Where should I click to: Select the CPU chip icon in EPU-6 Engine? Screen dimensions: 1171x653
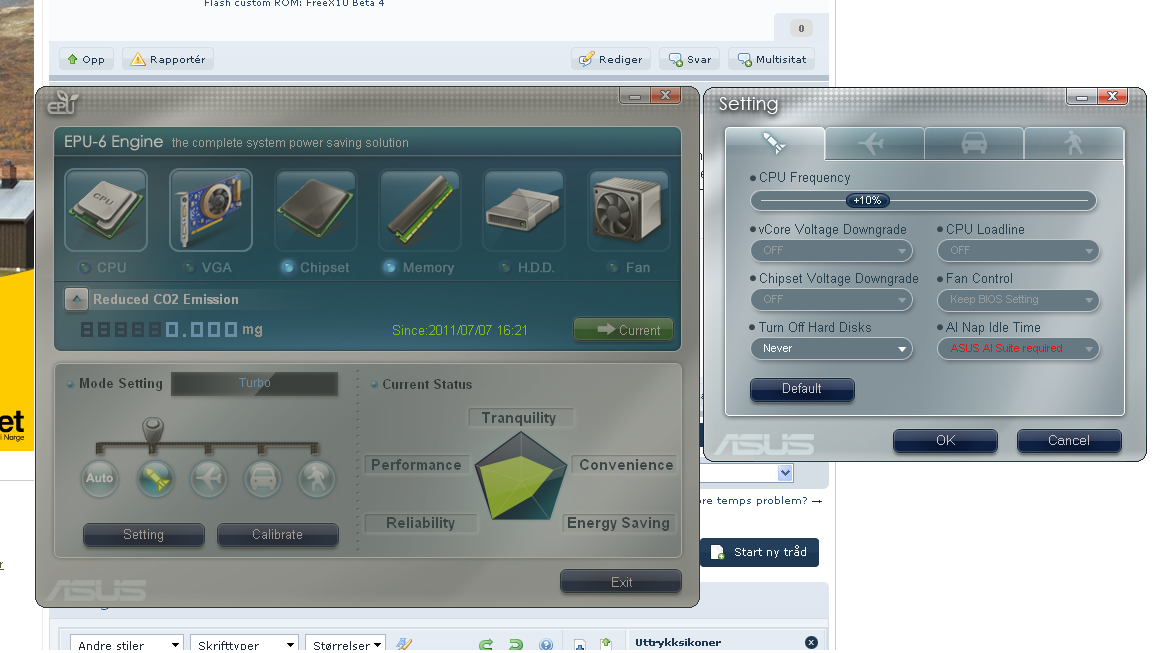pyautogui.click(x=106, y=210)
